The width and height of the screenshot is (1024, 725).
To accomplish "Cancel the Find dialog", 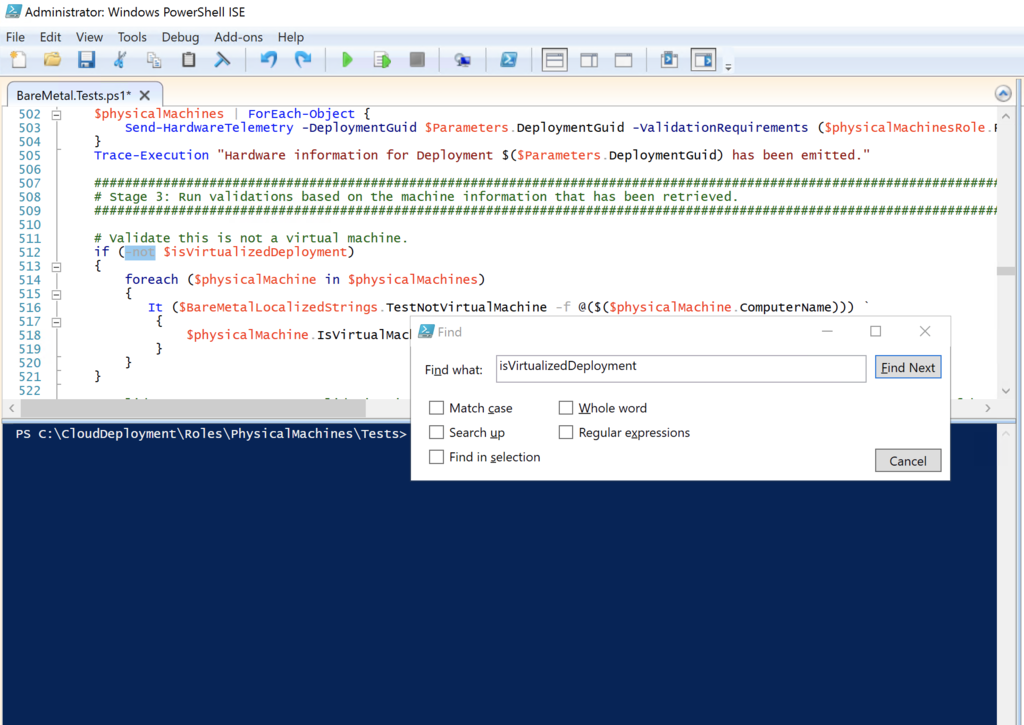I will (x=907, y=461).
